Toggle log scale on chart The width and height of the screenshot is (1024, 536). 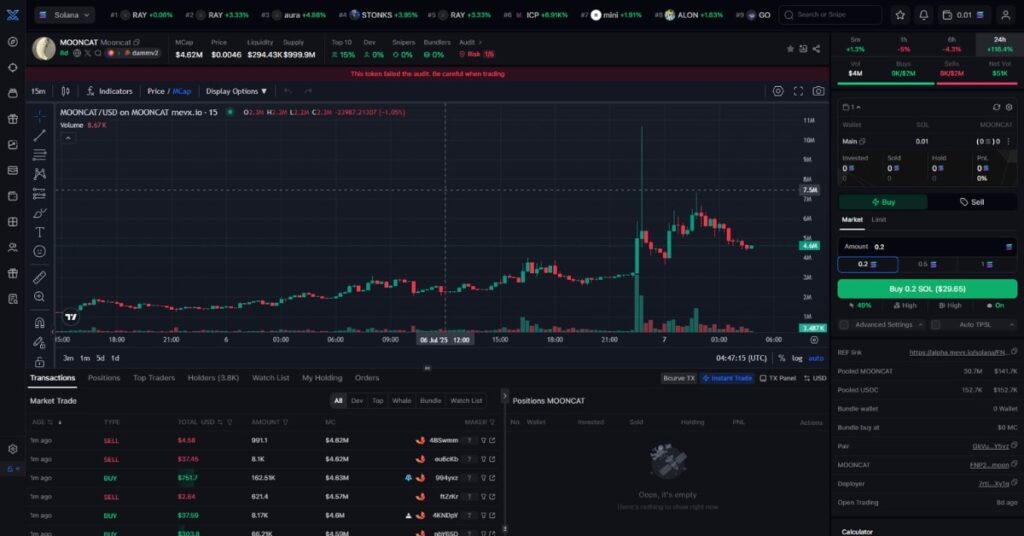[x=797, y=358]
